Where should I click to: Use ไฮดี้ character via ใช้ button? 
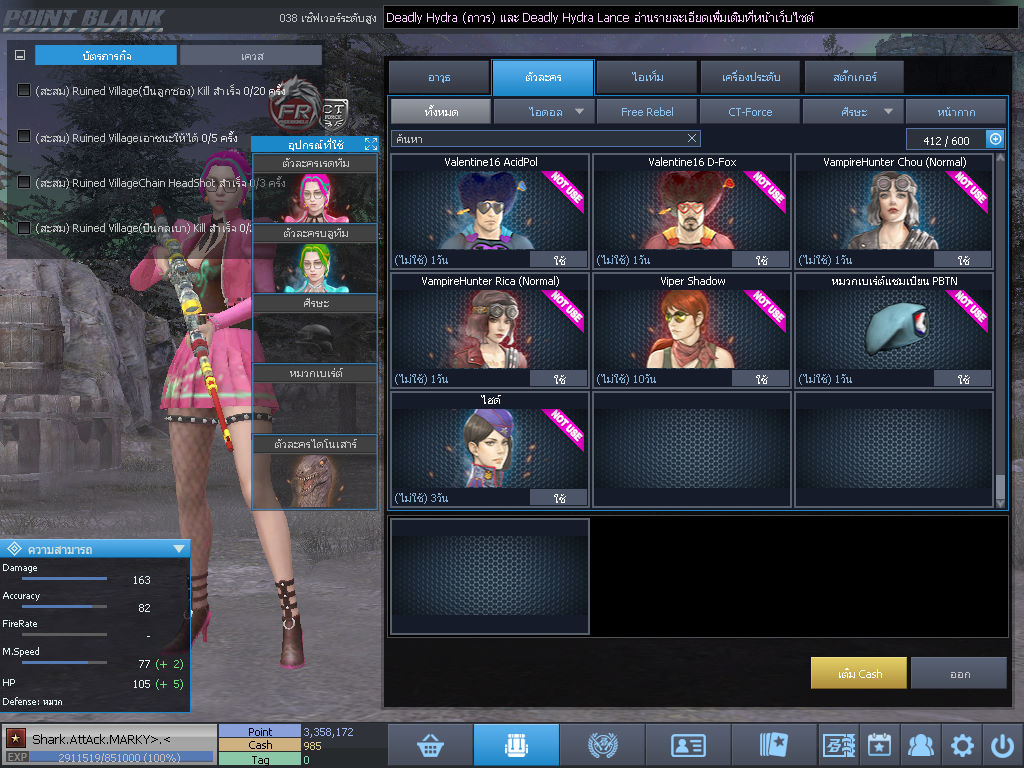click(559, 498)
